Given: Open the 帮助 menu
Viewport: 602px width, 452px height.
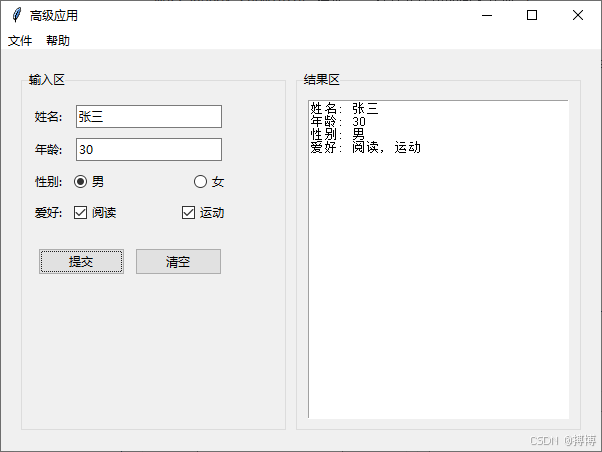Looking at the screenshot, I should point(58,41).
